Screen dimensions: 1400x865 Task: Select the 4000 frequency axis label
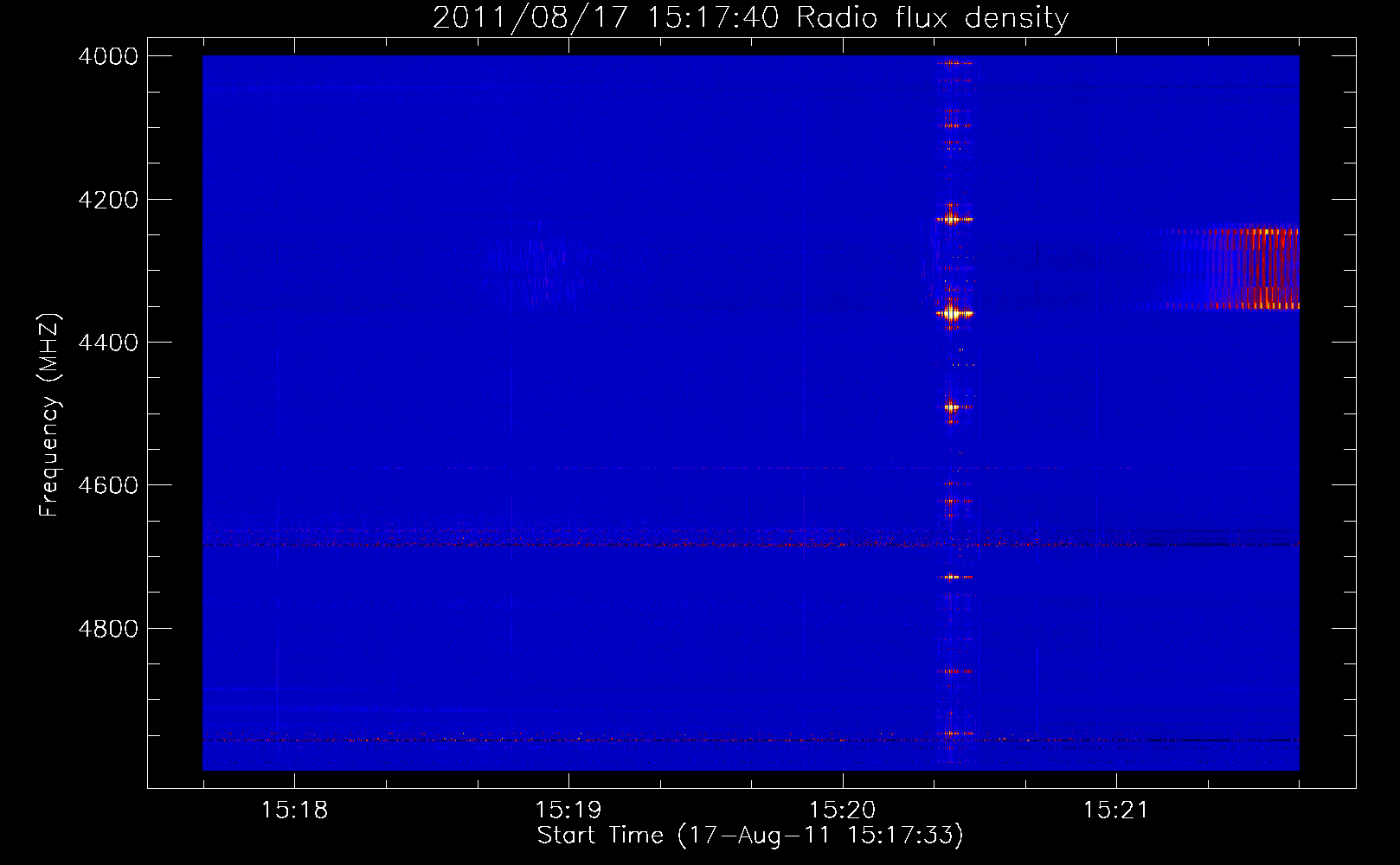108,56
